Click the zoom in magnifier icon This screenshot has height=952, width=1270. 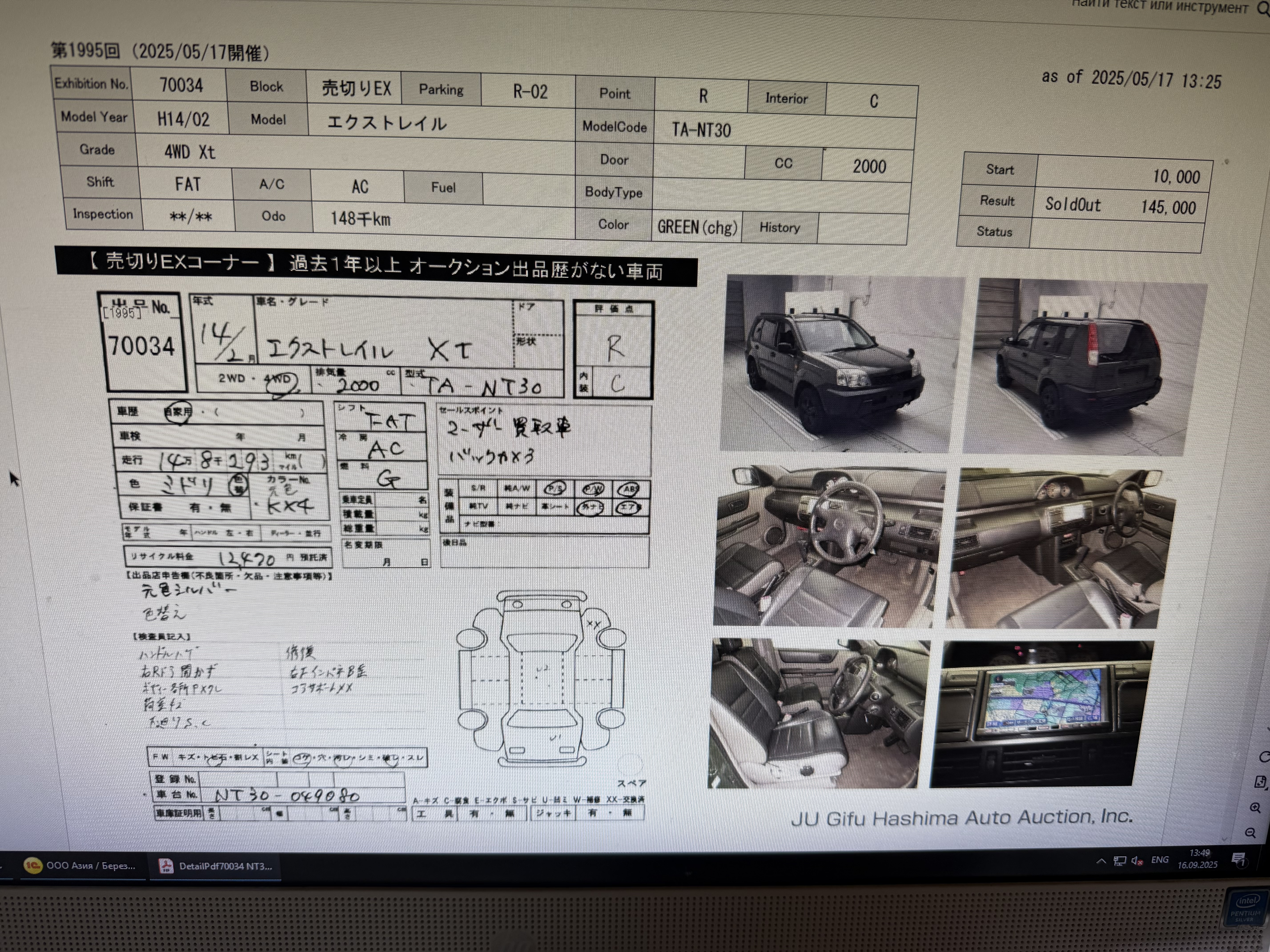tap(1255, 807)
